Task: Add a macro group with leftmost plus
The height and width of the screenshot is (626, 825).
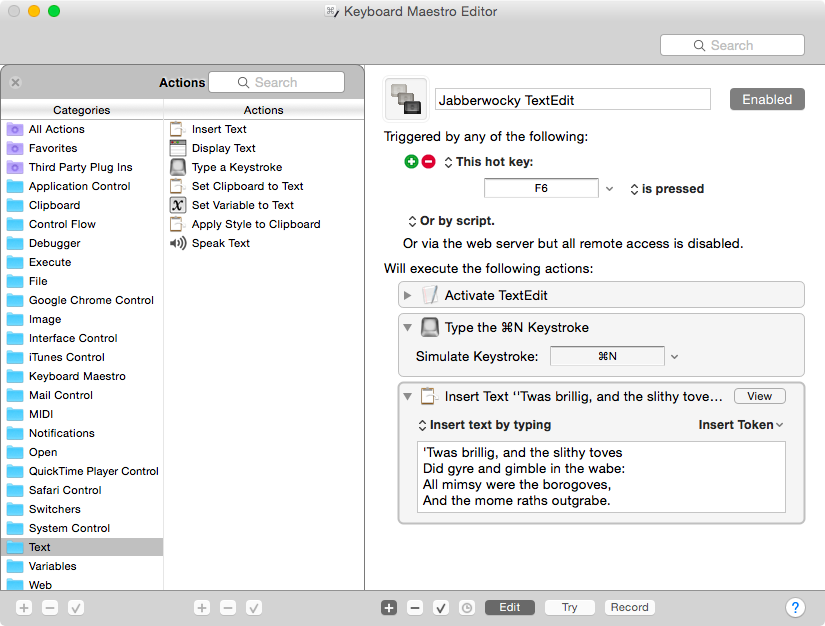Action: pyautogui.click(x=24, y=608)
